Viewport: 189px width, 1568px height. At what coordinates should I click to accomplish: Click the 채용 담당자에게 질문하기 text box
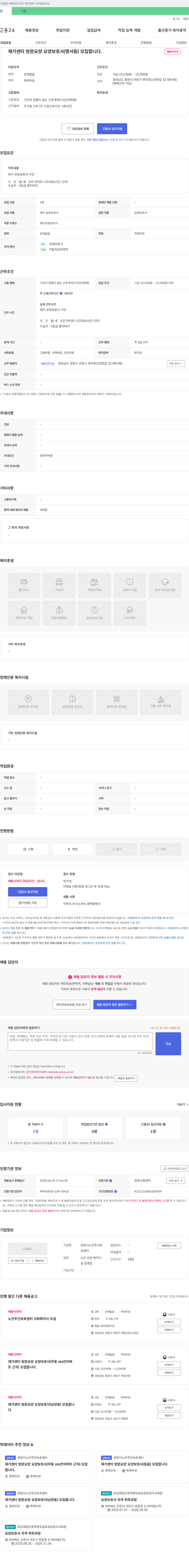pyautogui.click(x=80, y=1042)
